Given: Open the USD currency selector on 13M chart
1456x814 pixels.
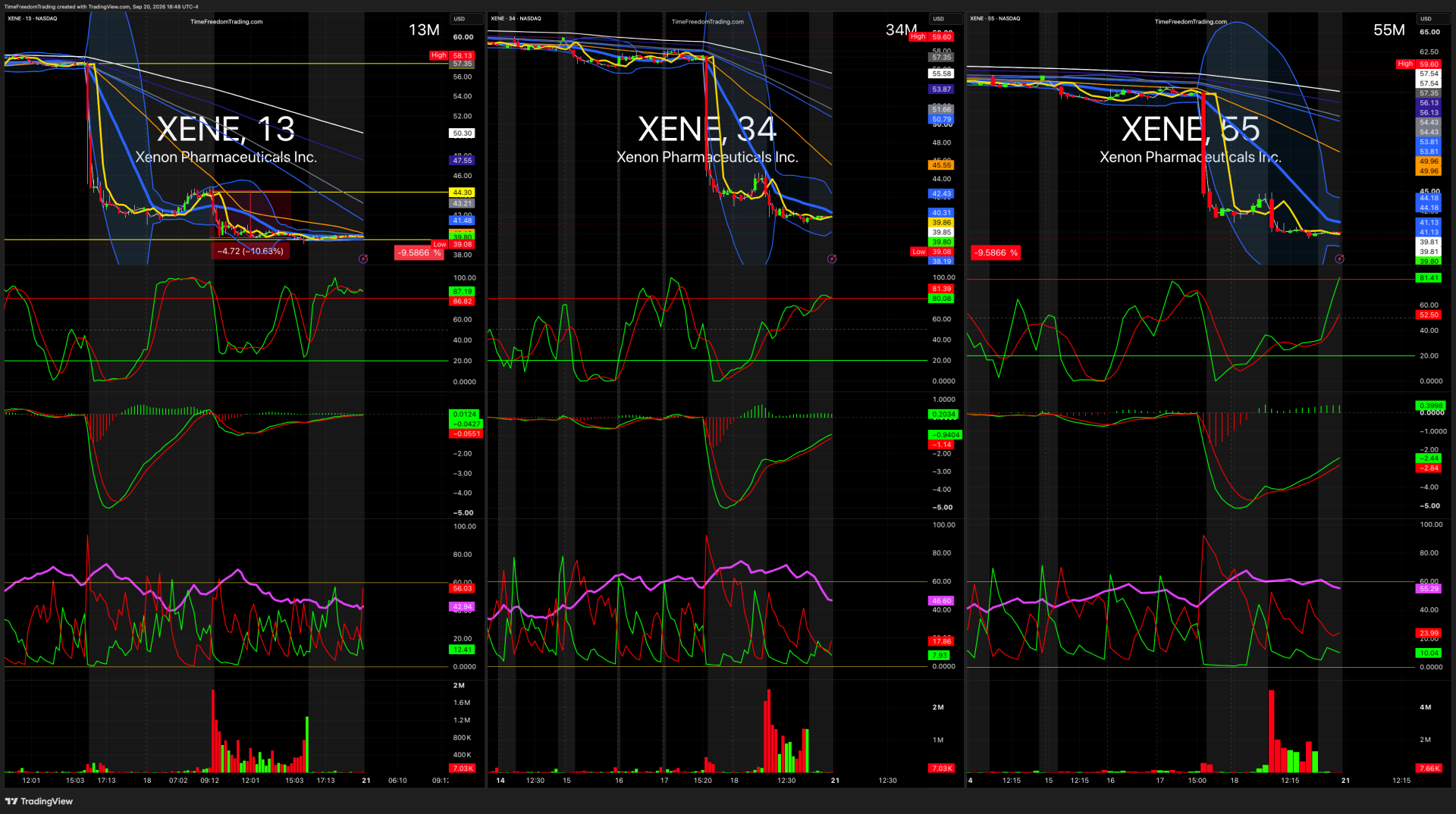Looking at the screenshot, I should [459, 19].
